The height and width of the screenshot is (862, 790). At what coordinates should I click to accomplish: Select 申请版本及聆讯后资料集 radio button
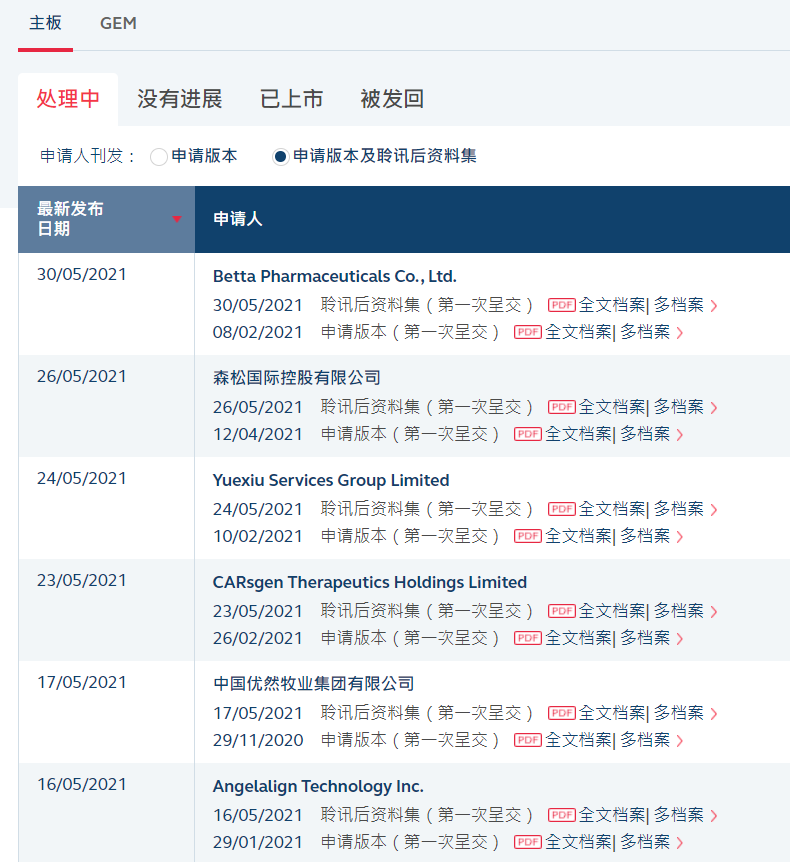click(x=280, y=157)
